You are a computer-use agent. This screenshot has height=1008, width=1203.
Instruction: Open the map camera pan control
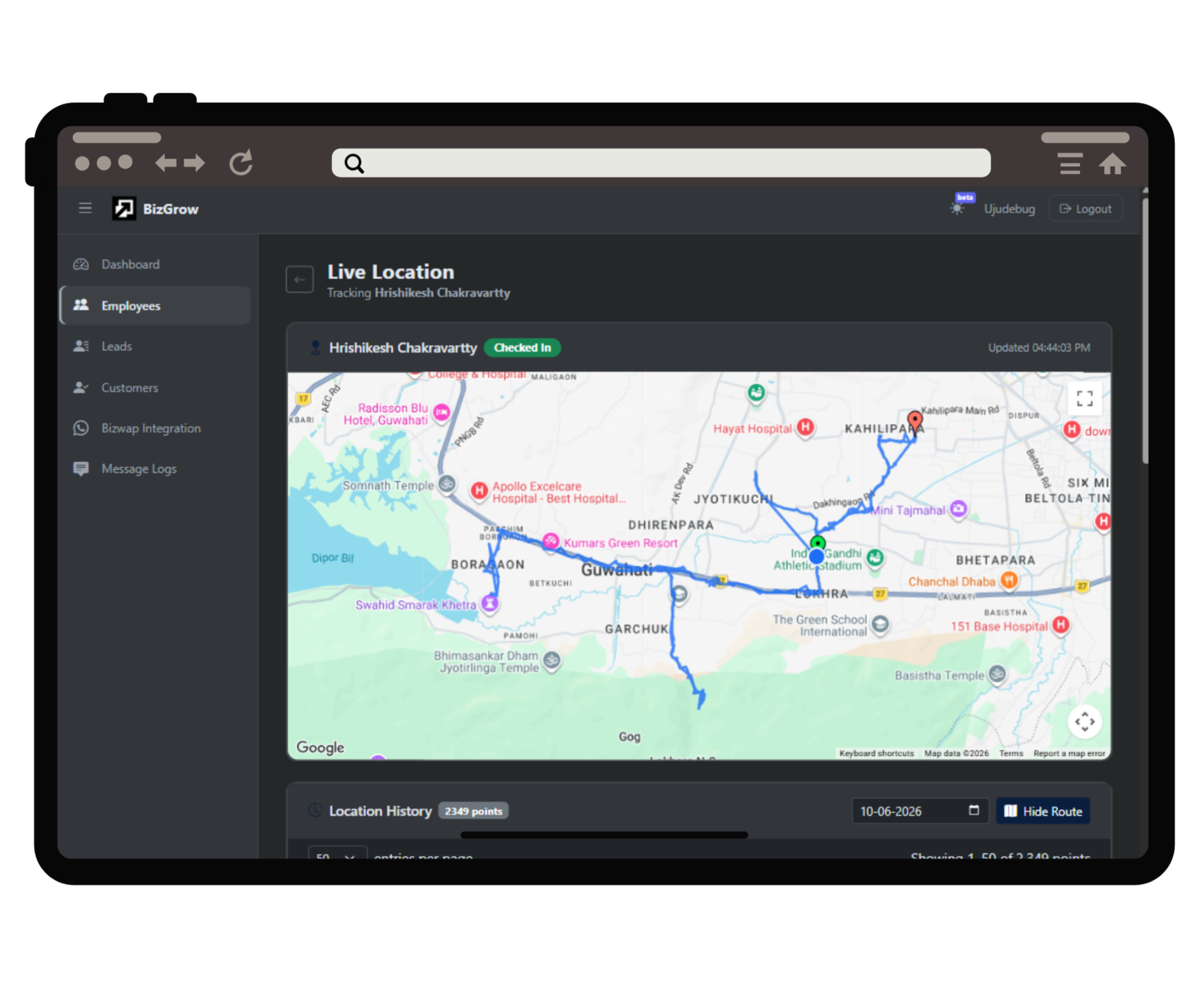1084,721
